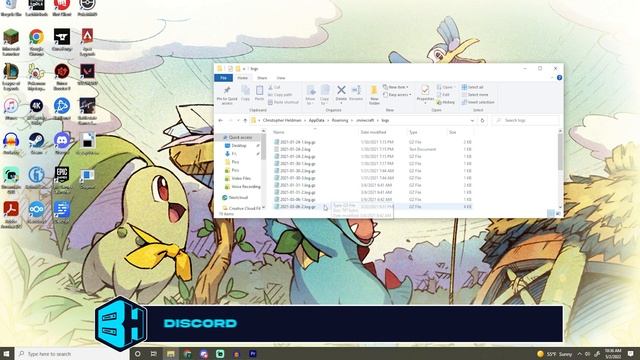Click Invert selection in ribbon
Image resolution: width=640 pixels, height=360 pixels.
pos(478,102)
